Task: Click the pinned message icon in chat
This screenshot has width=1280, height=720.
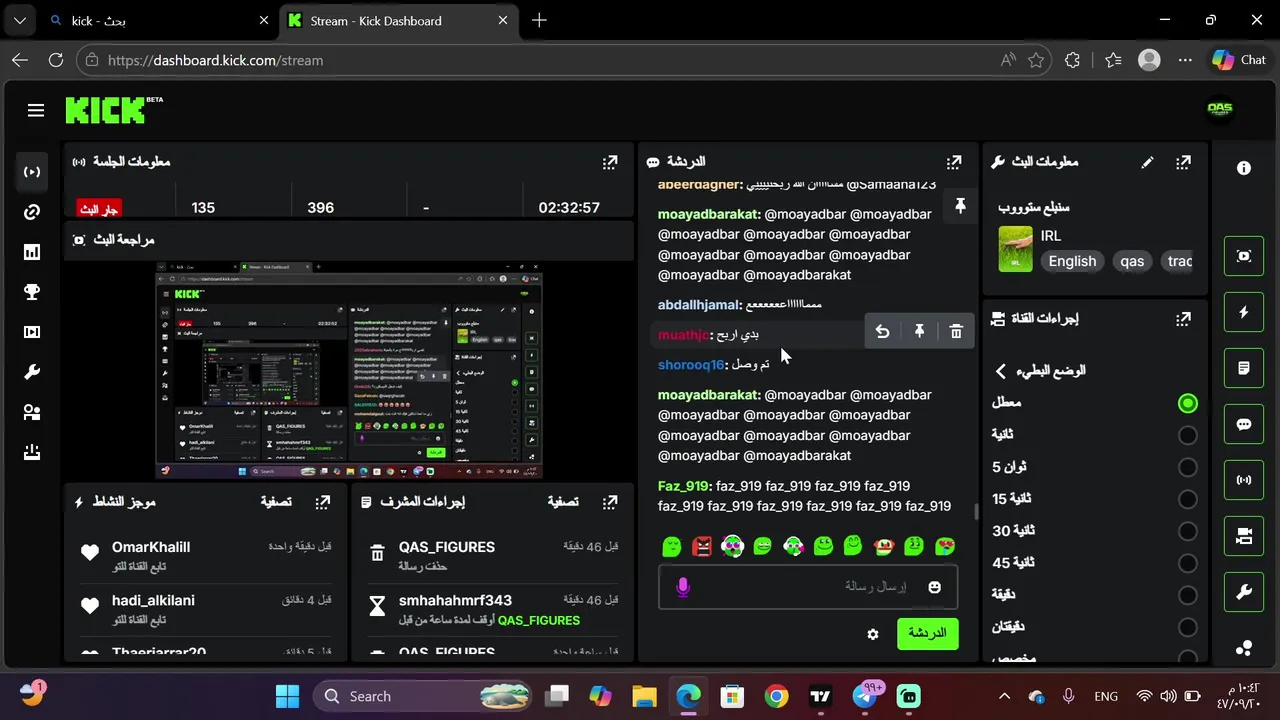Action: point(960,206)
